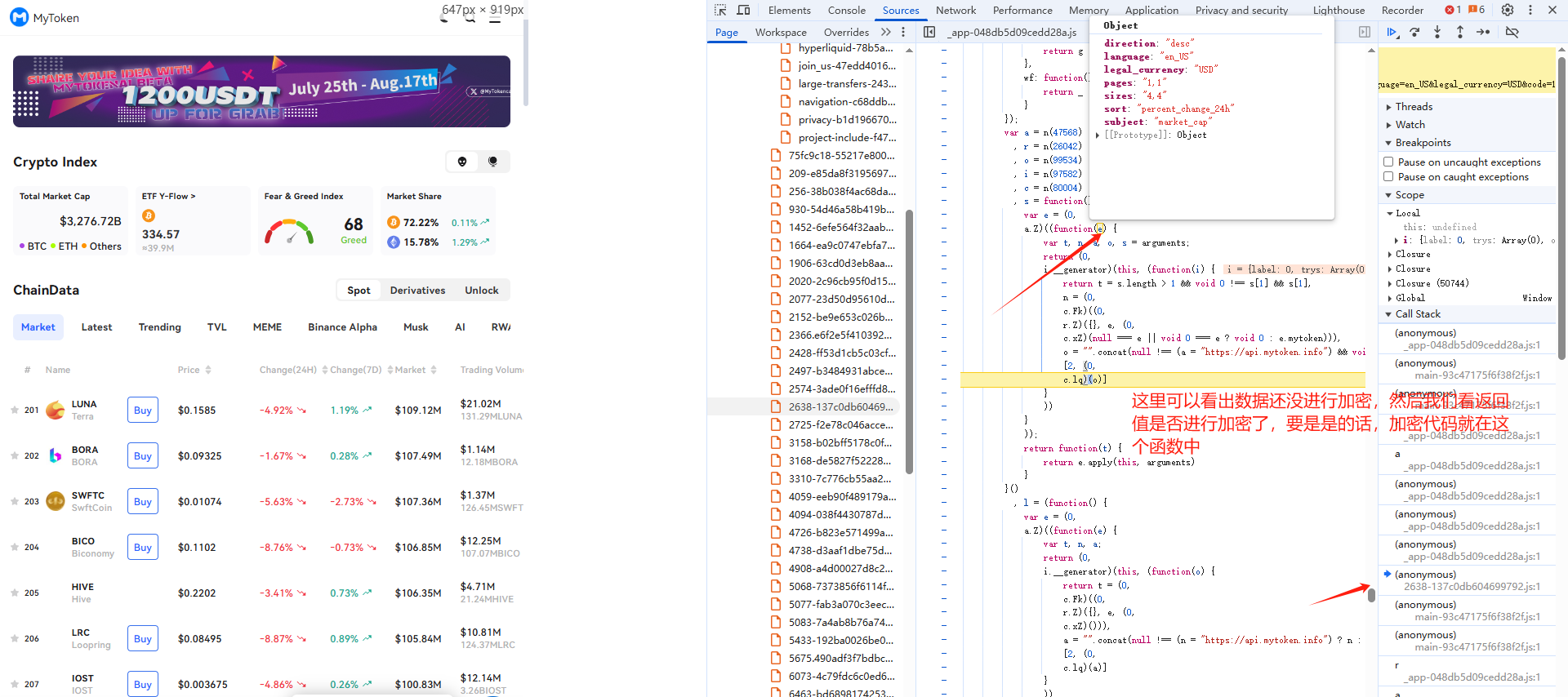Open the Lighthouse panel tab
The height and width of the screenshot is (697, 1568).
click(1339, 10)
